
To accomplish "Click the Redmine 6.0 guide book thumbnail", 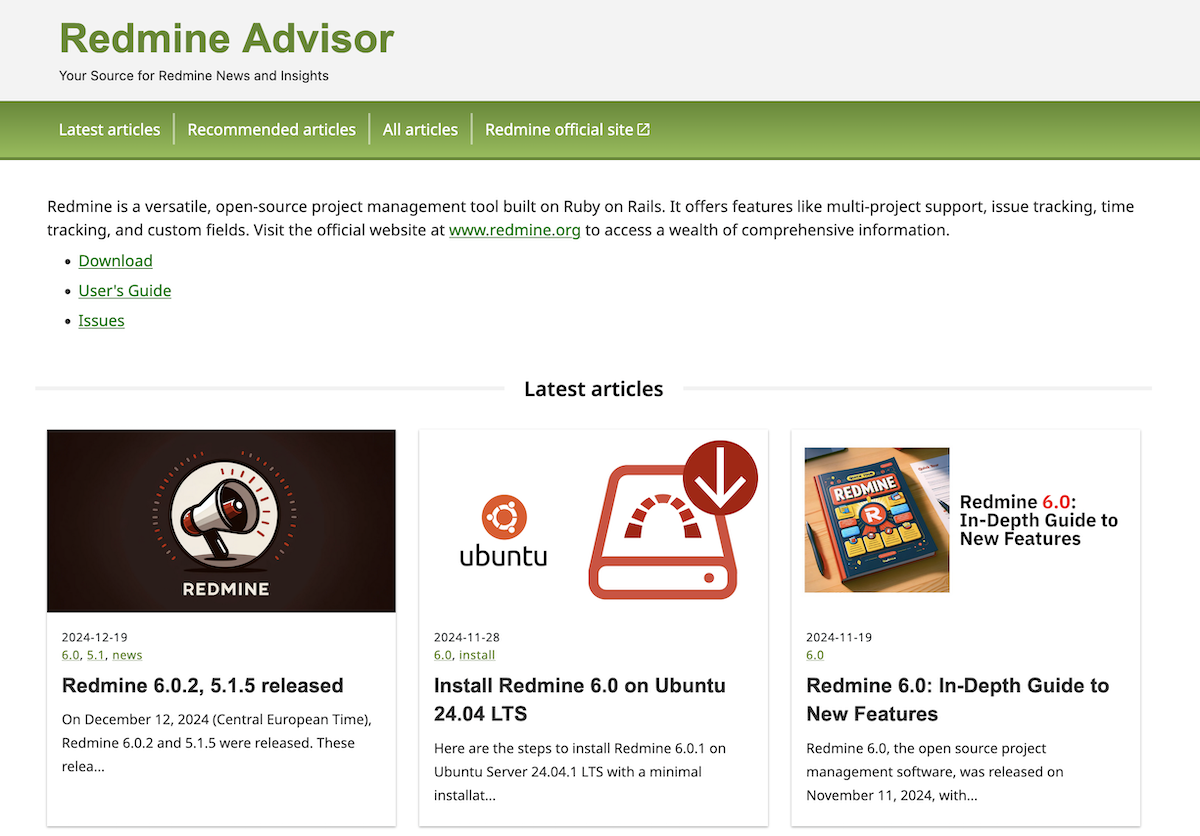I will click(877, 519).
